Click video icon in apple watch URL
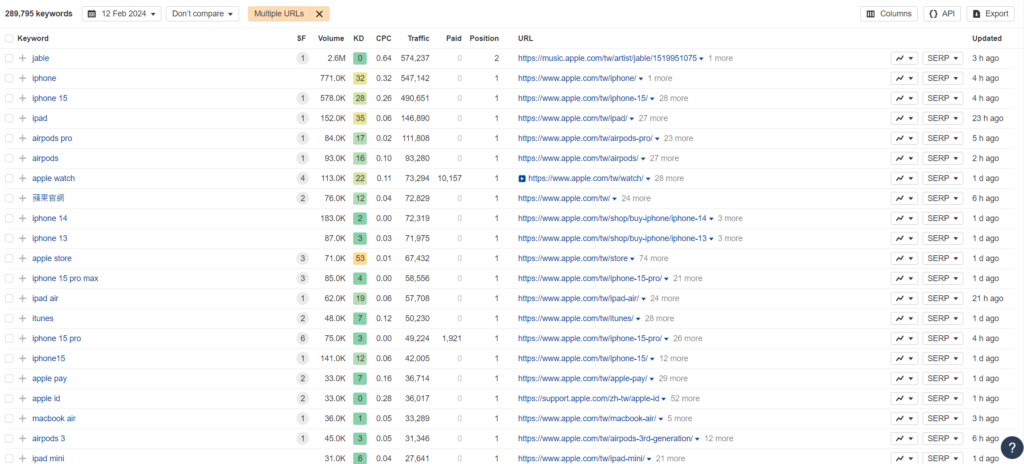The width and height of the screenshot is (1024, 464). (x=522, y=178)
